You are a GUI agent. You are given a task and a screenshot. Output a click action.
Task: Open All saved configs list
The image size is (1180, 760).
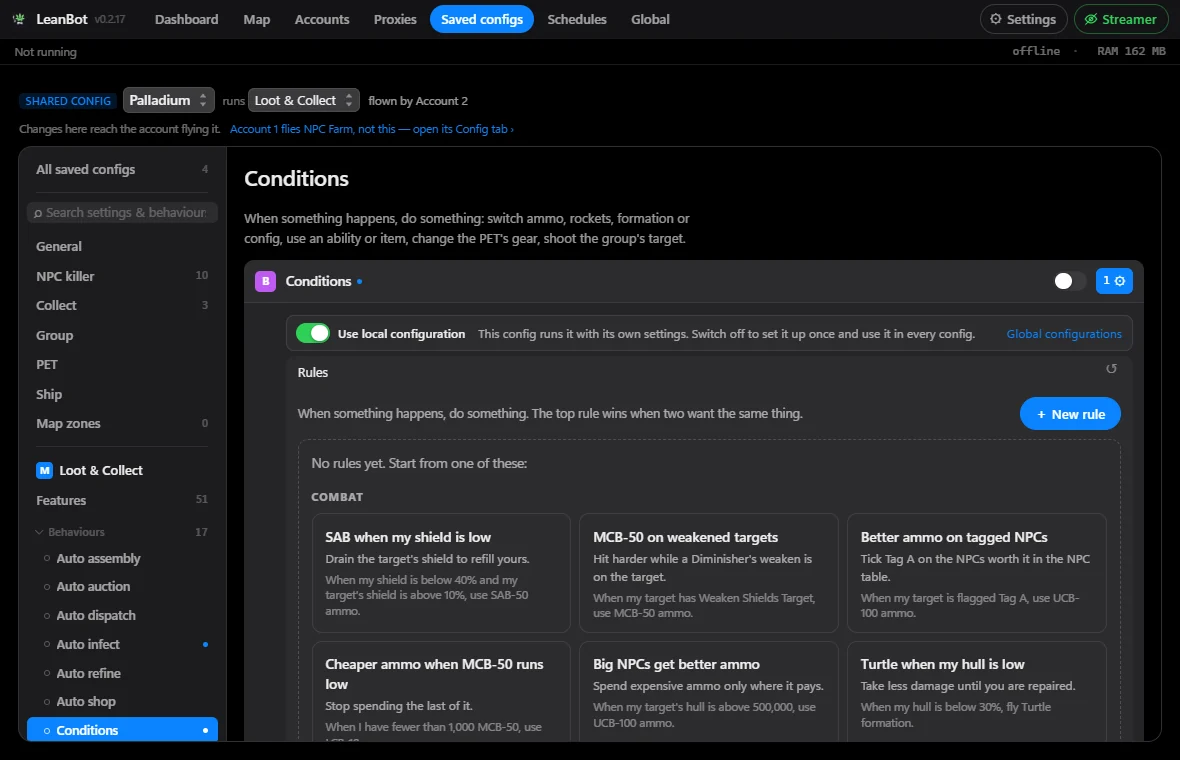[122, 169]
